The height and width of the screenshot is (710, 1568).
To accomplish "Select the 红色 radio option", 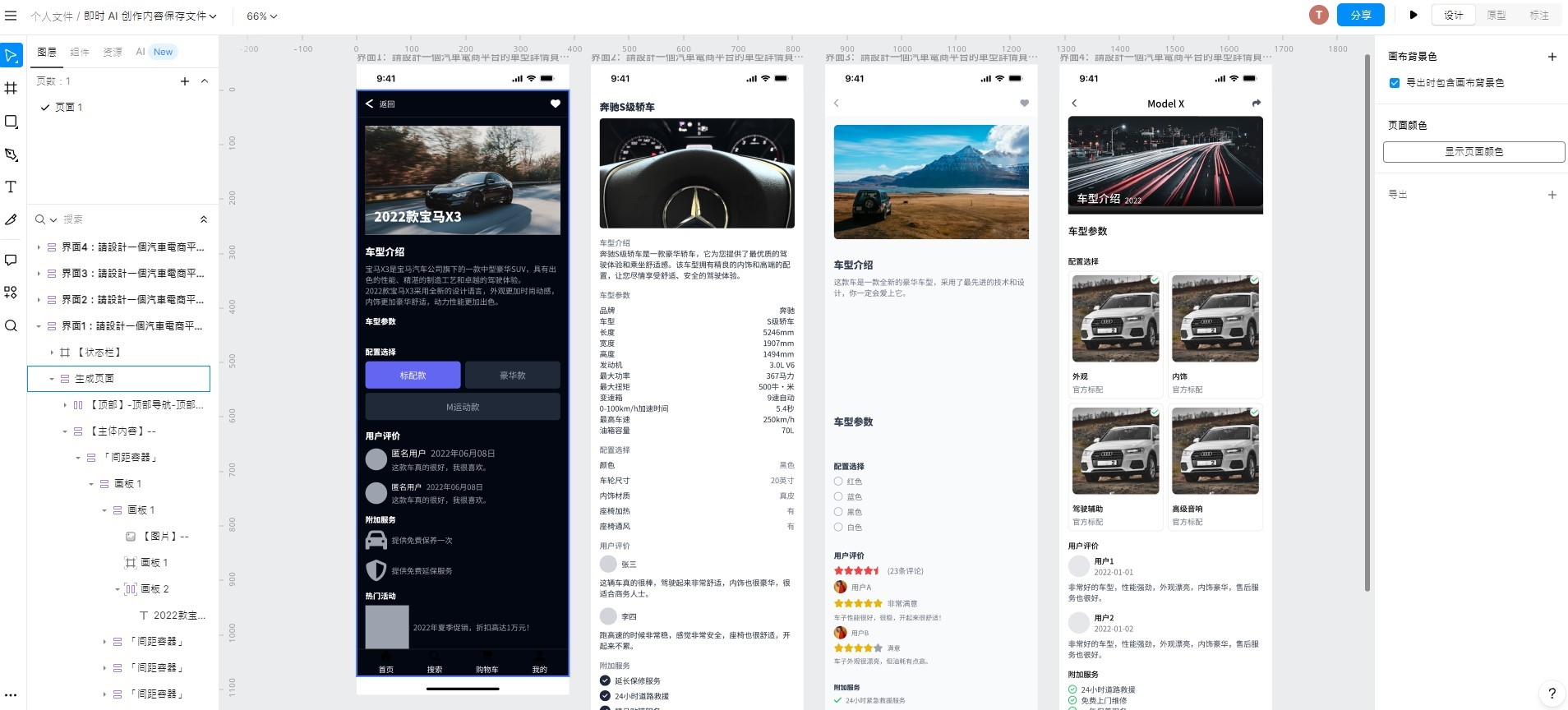I will [838, 482].
